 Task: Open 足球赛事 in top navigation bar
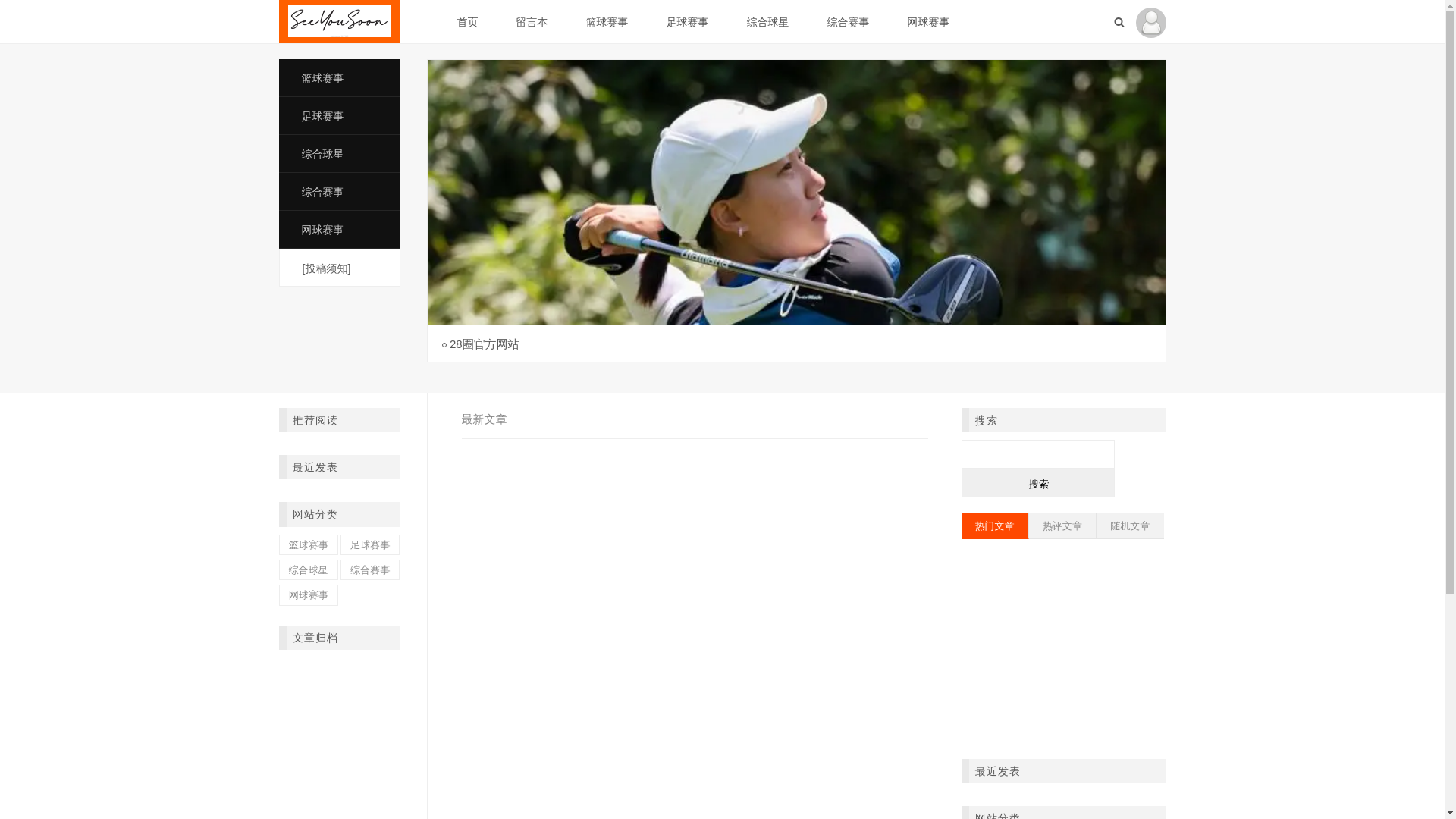click(687, 22)
